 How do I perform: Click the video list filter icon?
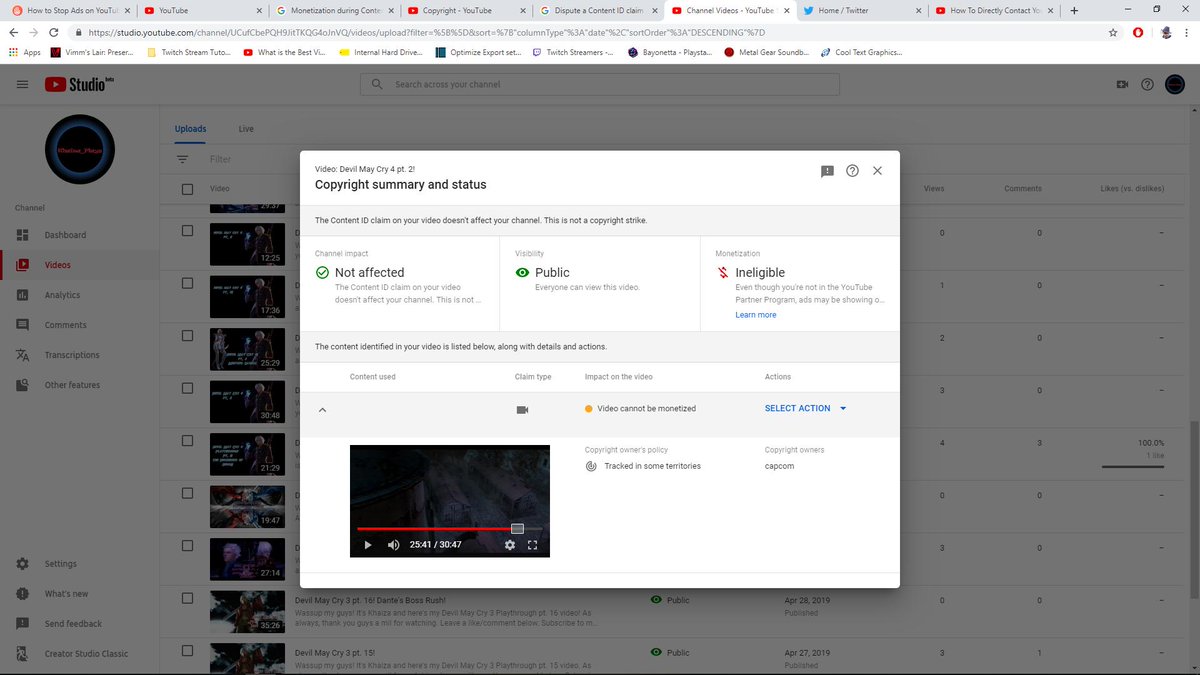182,159
